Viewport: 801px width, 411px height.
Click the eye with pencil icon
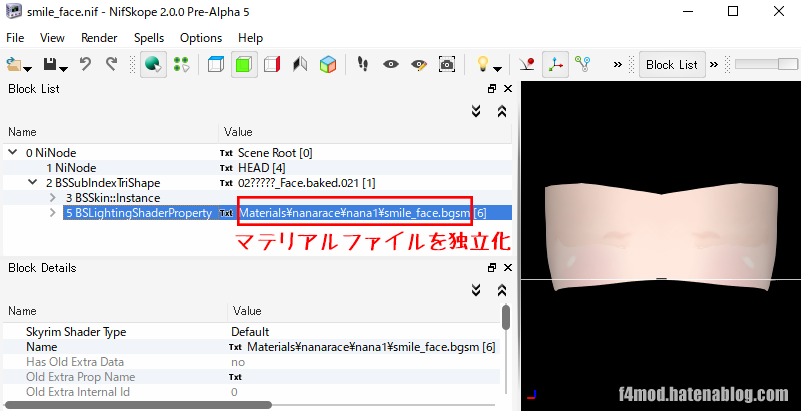[419, 64]
